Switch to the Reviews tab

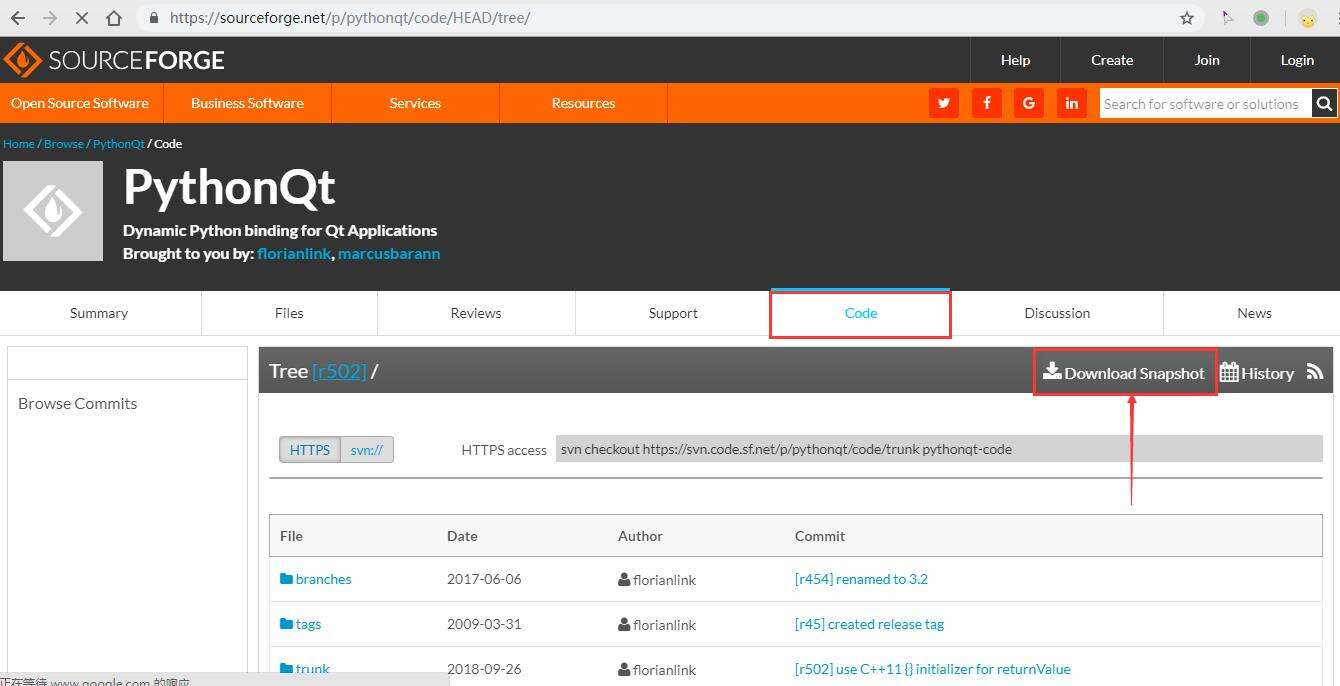point(476,313)
